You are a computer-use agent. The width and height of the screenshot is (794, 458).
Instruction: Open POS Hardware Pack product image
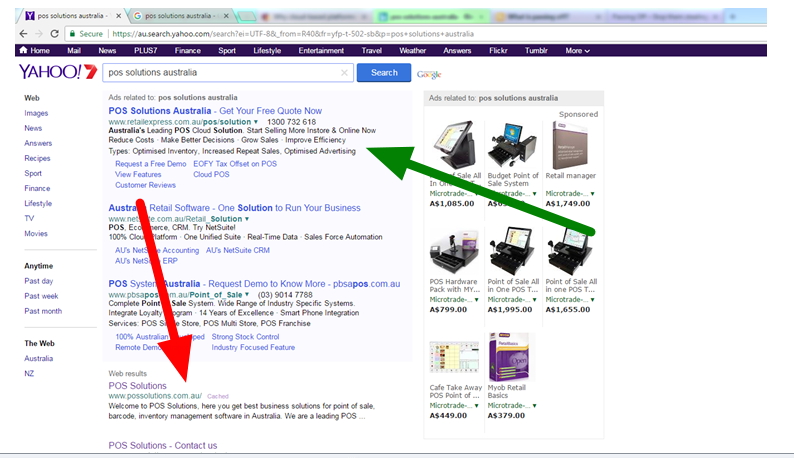454,252
